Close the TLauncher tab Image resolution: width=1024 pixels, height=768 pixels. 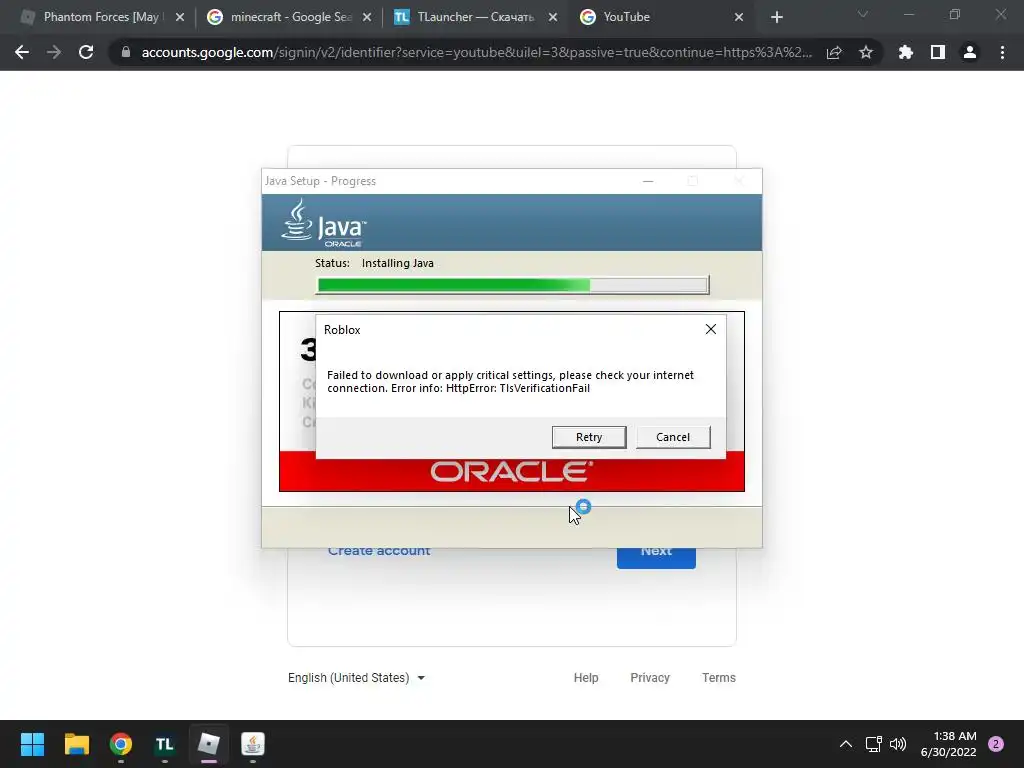pyautogui.click(x=552, y=18)
